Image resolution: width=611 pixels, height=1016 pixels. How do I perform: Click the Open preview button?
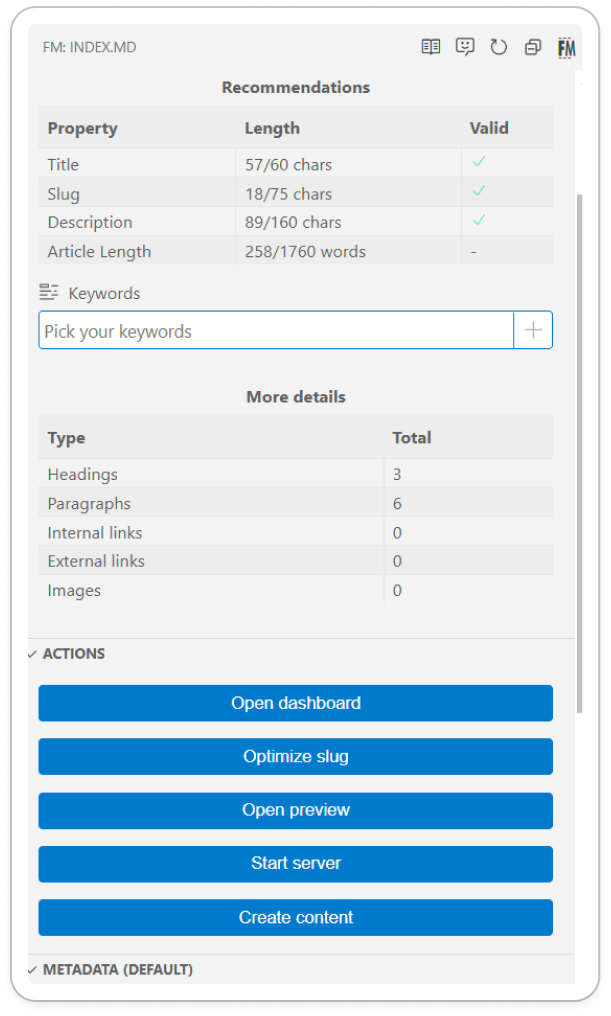point(295,810)
